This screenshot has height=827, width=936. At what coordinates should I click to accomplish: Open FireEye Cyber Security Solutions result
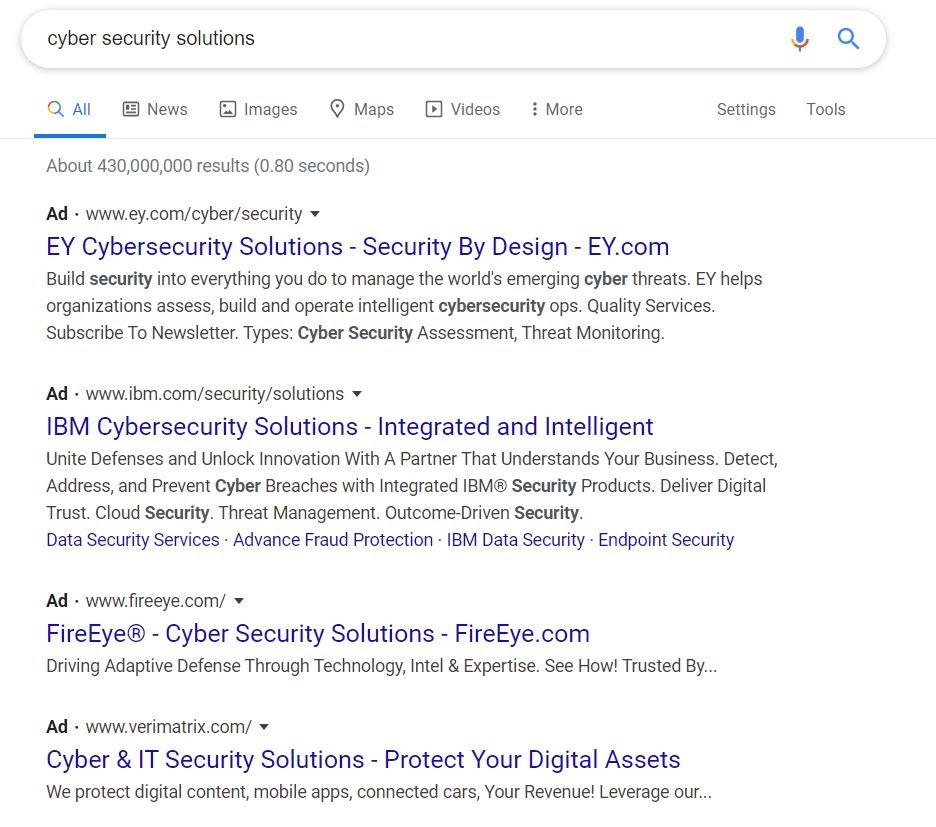click(318, 634)
